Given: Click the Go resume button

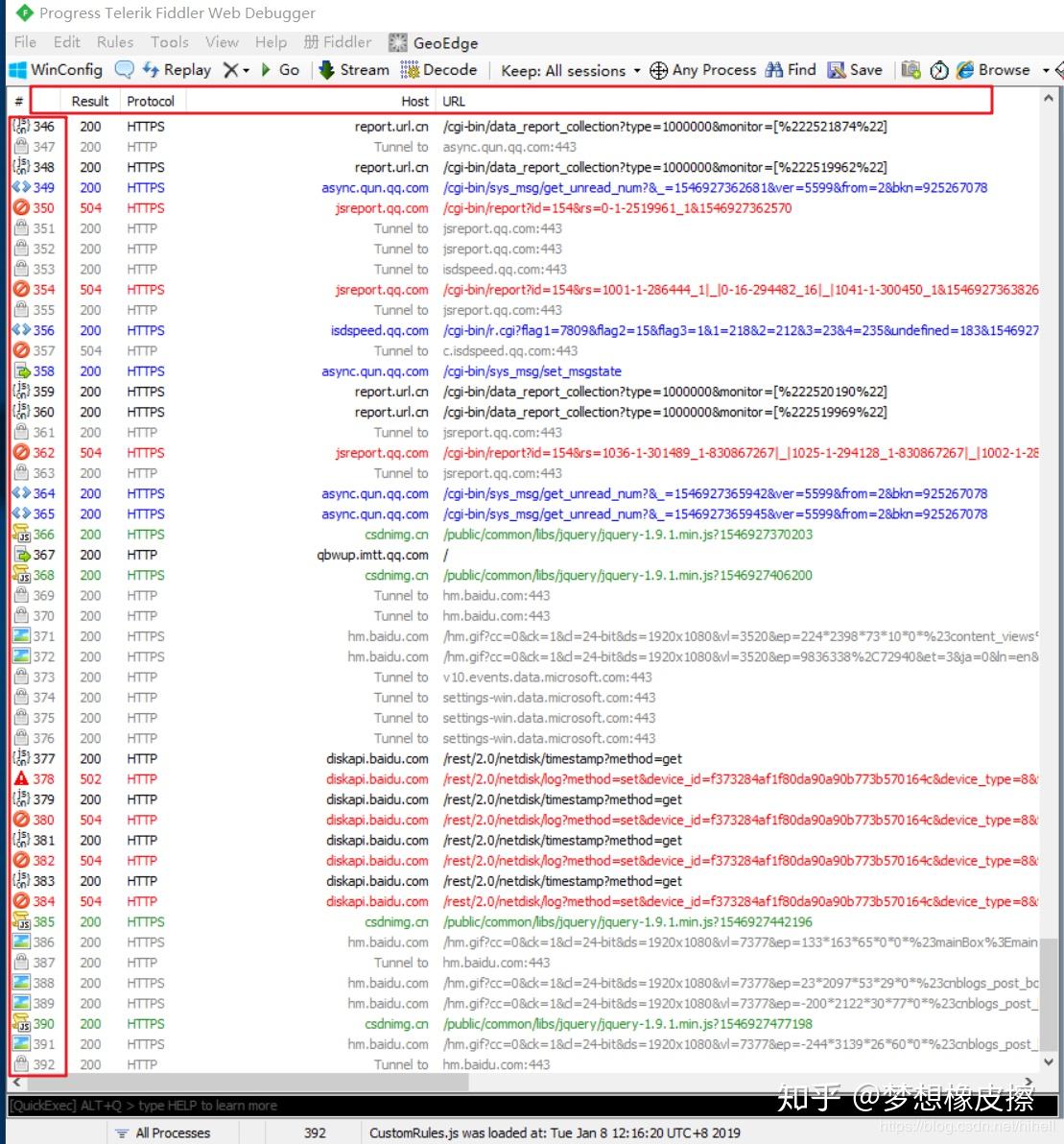Looking at the screenshot, I should tap(280, 70).
